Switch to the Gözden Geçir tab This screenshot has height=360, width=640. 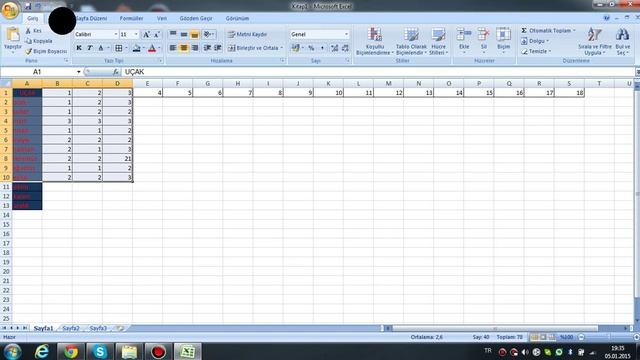pyautogui.click(x=196, y=18)
